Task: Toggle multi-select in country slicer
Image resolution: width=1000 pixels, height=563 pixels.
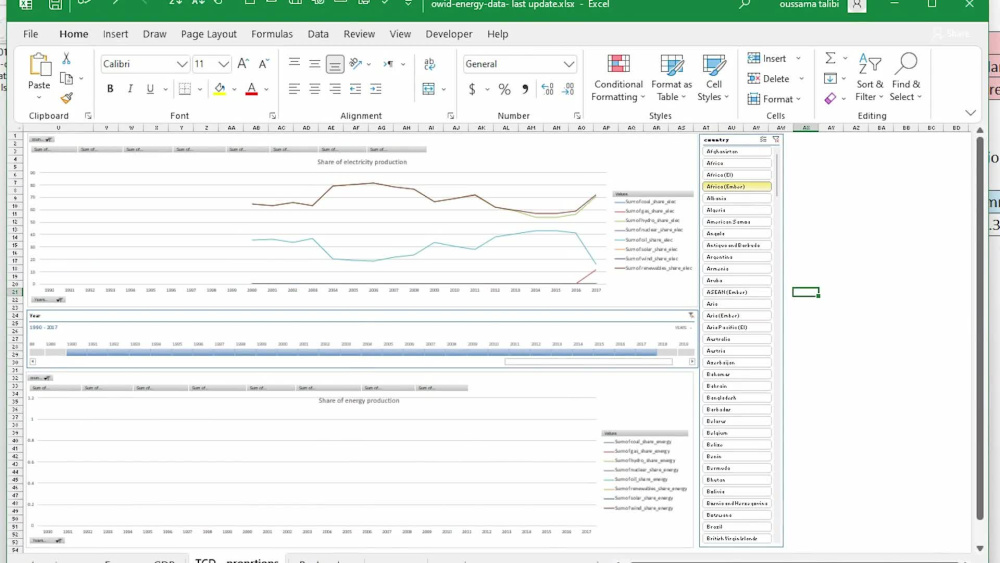Action: 763,139
